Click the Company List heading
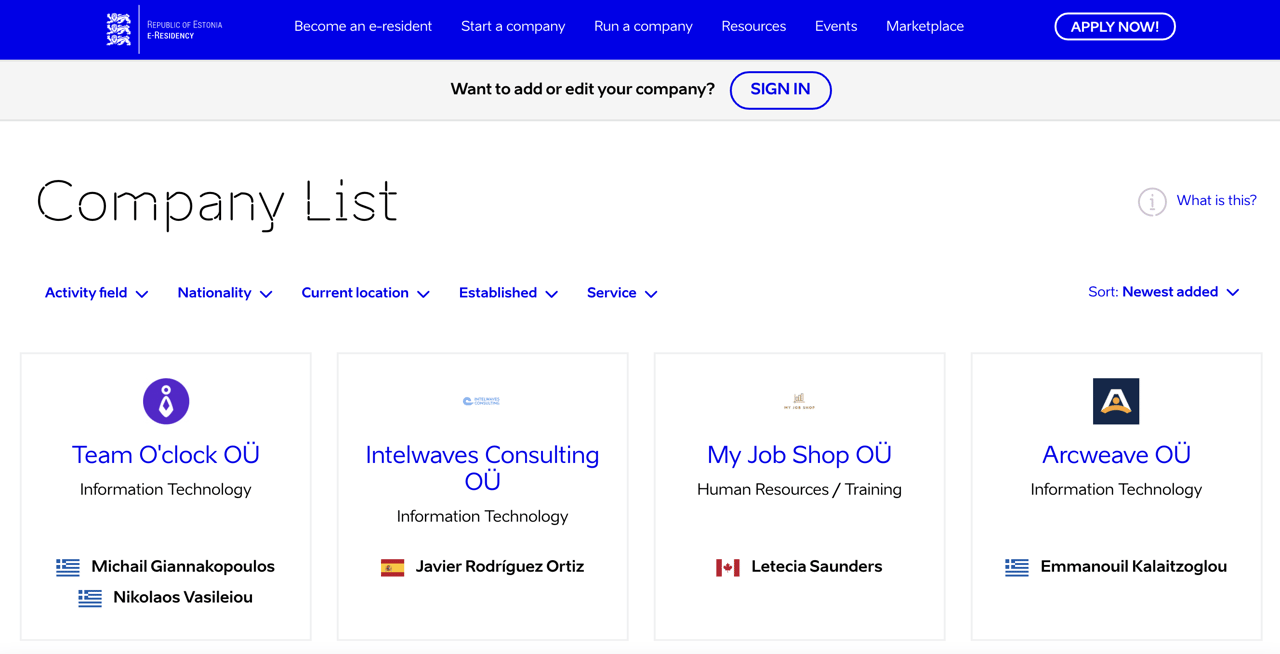 217,203
